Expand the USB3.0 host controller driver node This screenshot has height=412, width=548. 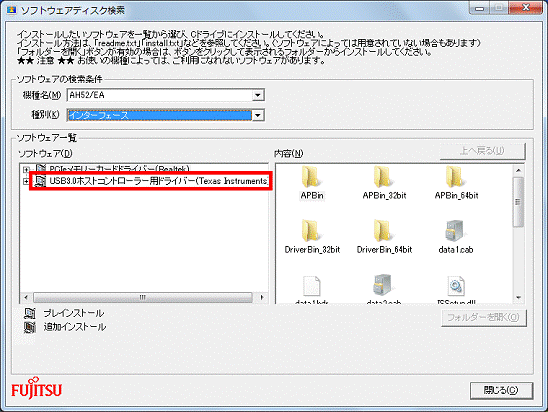pyautogui.click(x=26, y=181)
